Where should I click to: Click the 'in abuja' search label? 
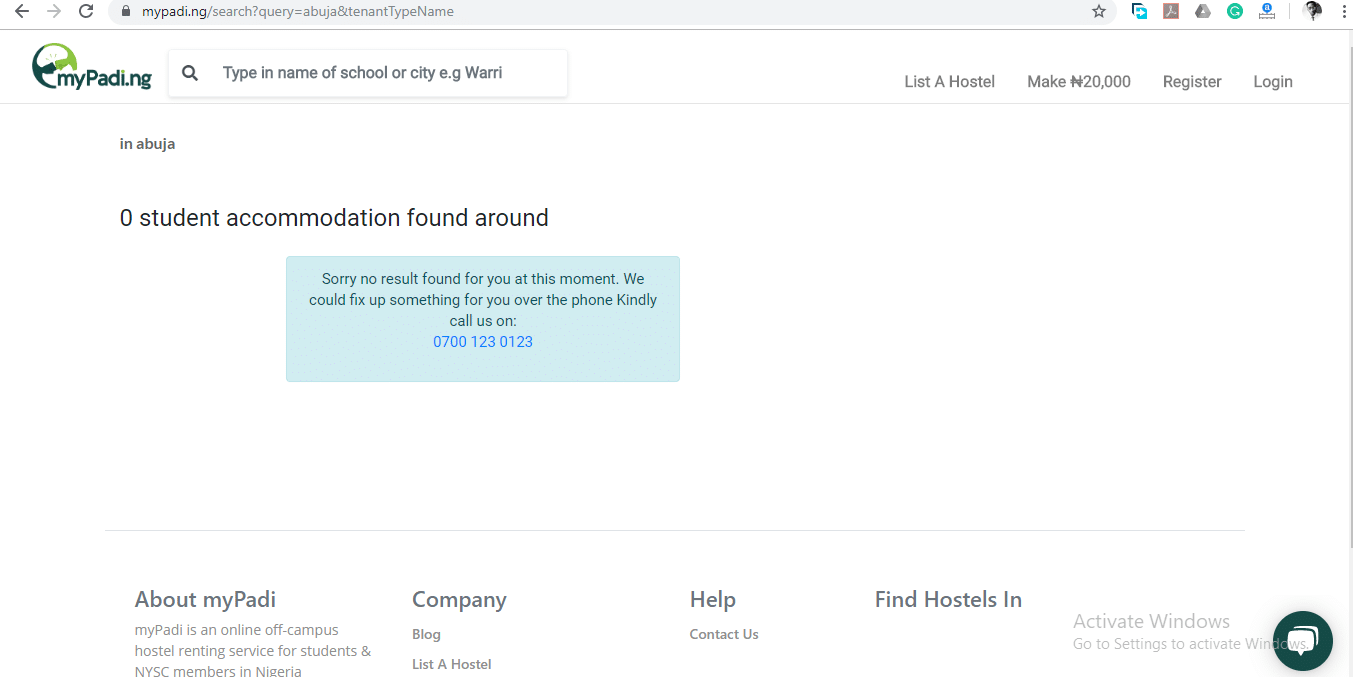coord(147,144)
